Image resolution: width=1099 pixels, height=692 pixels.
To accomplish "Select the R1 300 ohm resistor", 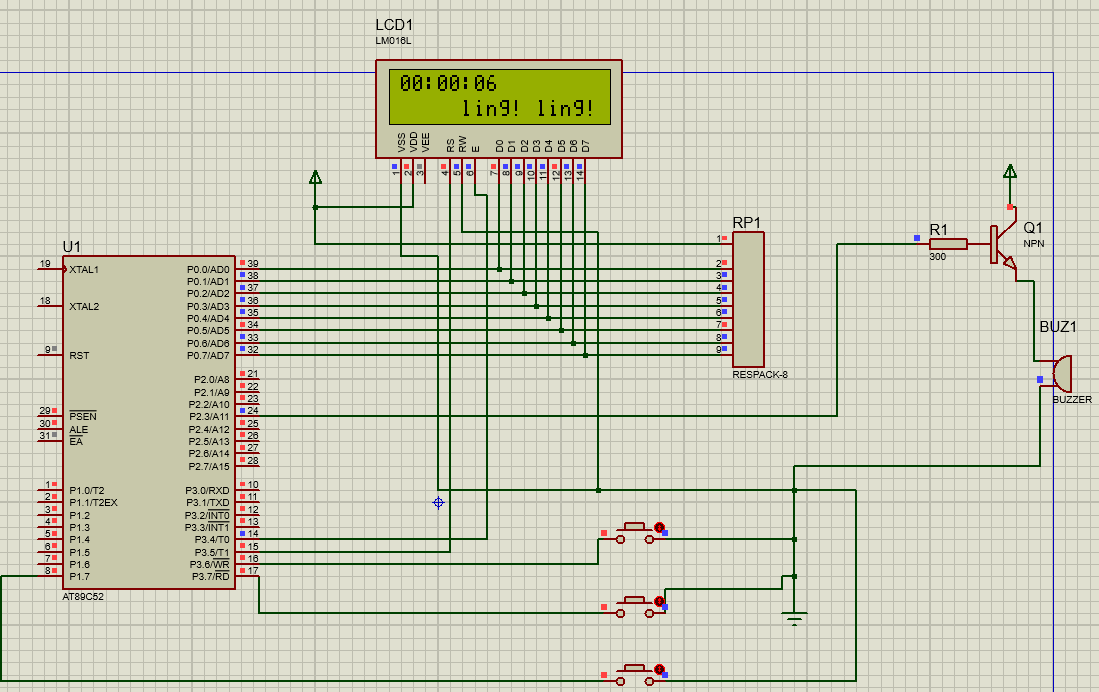I will tap(948, 244).
